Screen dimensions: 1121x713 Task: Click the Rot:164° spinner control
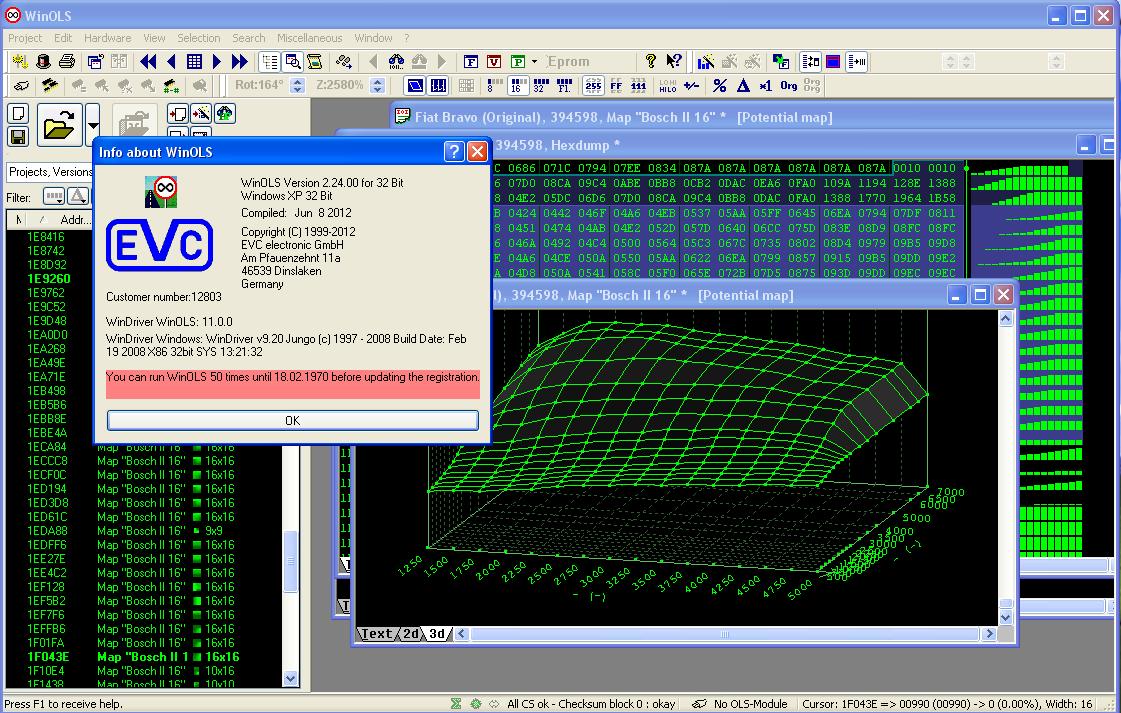tap(298, 86)
